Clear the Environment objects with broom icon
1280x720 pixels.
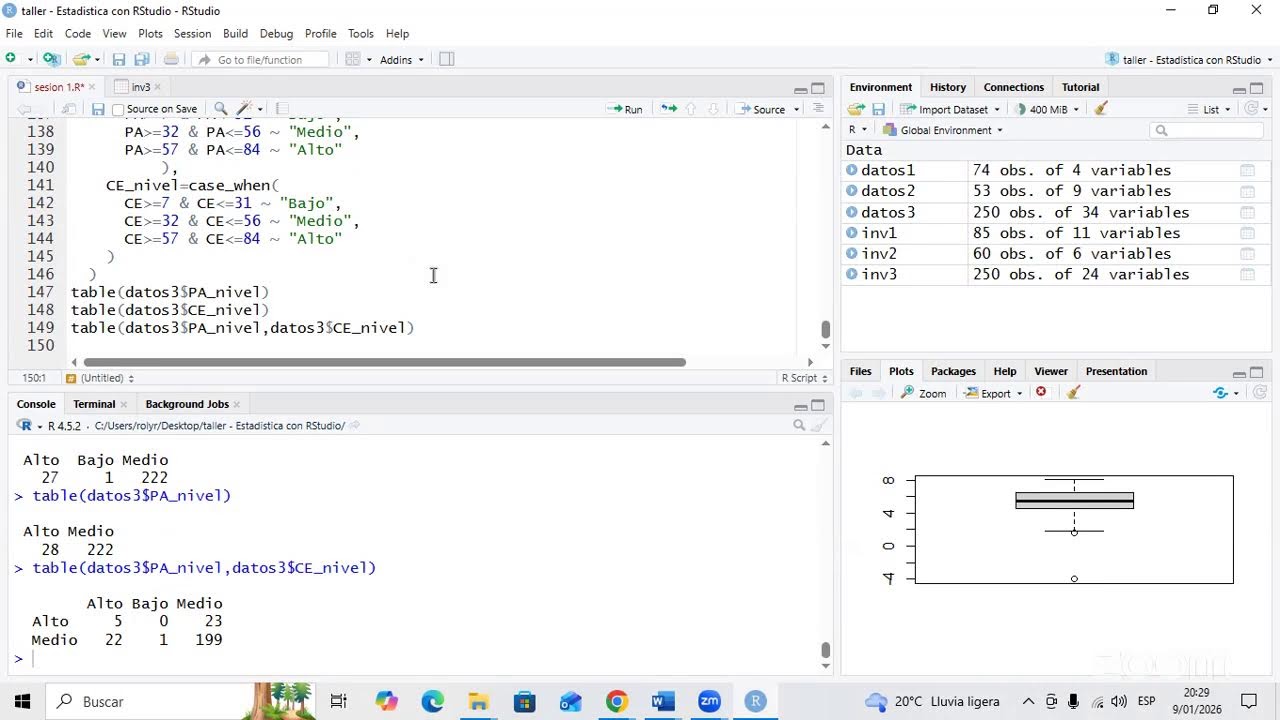tap(1101, 109)
